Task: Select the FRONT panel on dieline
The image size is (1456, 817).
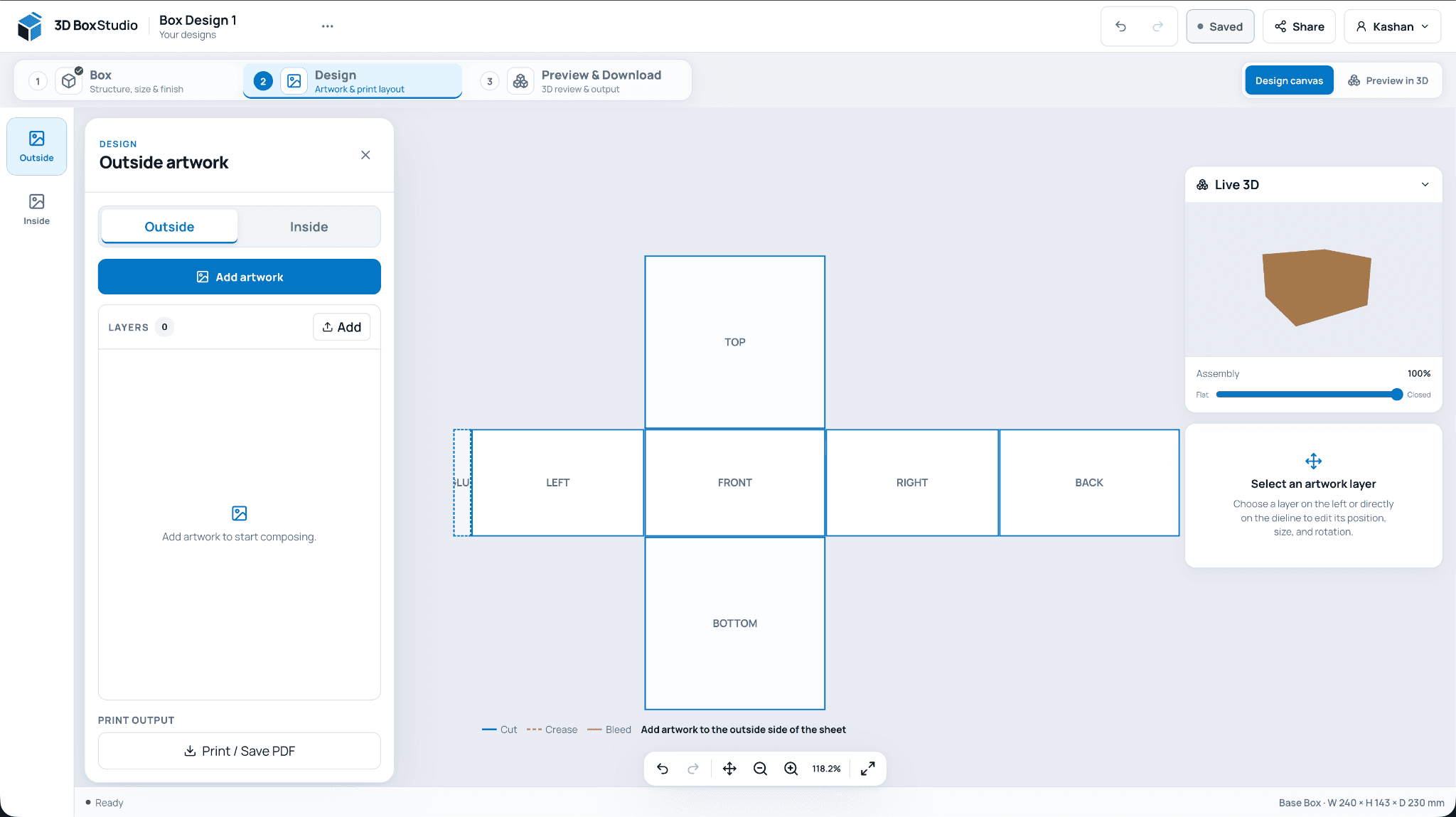Action: pyautogui.click(x=735, y=483)
